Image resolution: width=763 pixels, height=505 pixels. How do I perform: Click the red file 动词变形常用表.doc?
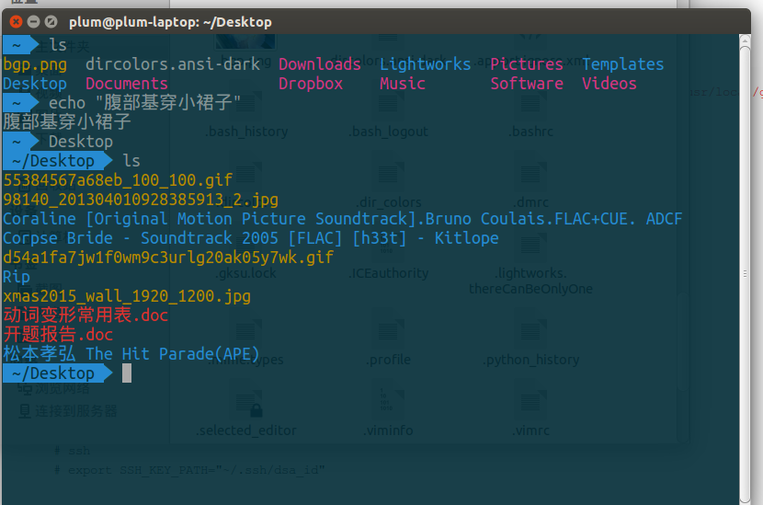click(86, 315)
